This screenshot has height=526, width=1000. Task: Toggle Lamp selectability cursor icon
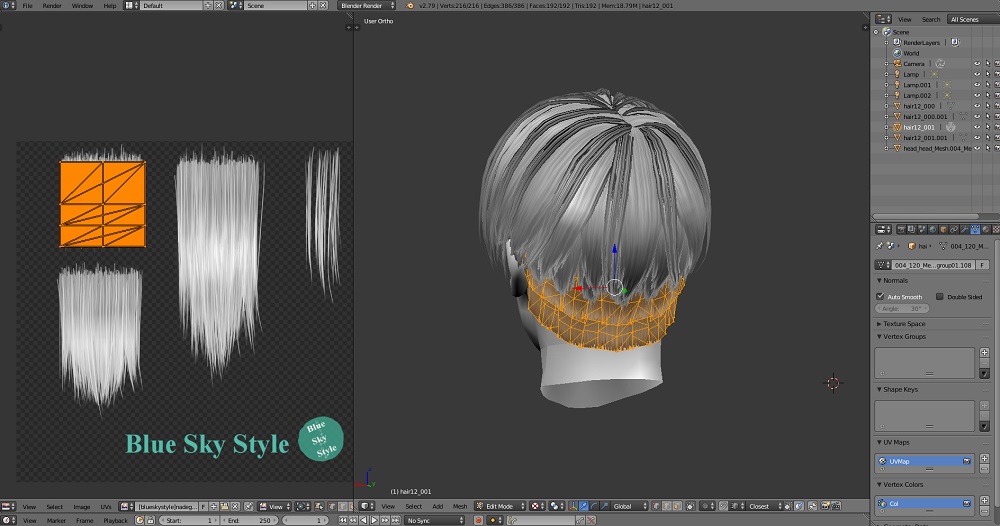(x=988, y=74)
